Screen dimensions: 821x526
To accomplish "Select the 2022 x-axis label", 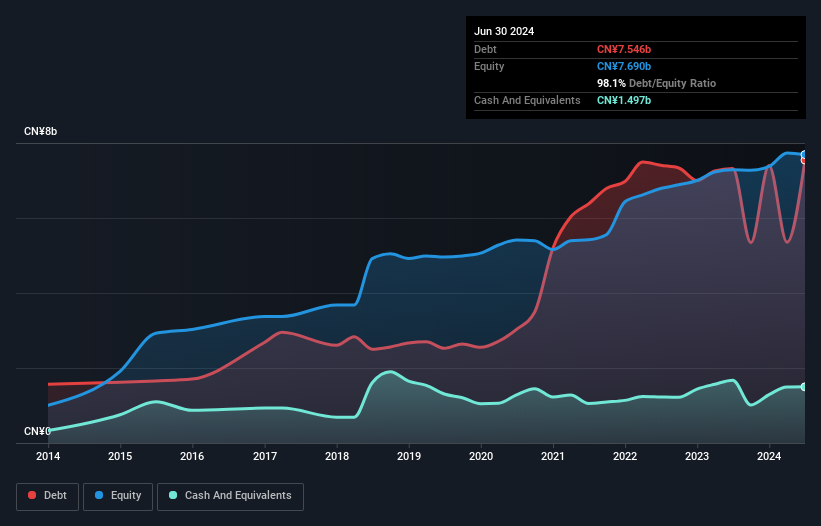I will [x=625, y=456].
